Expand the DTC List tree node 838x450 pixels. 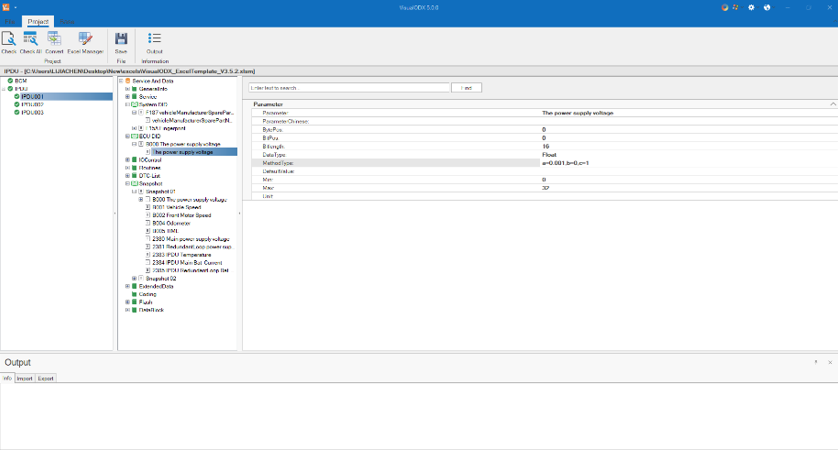pos(127,175)
